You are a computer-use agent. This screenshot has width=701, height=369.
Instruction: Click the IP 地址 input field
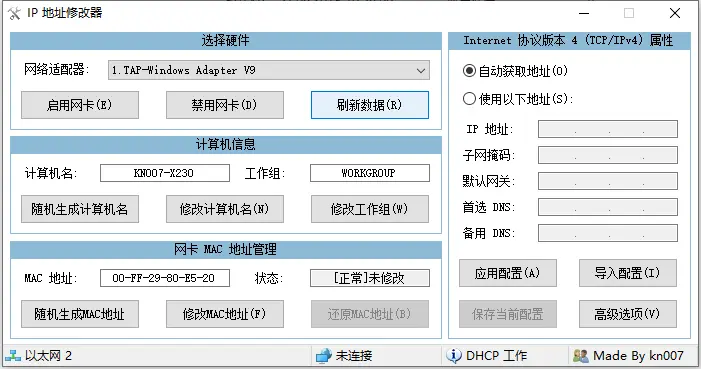pos(608,129)
